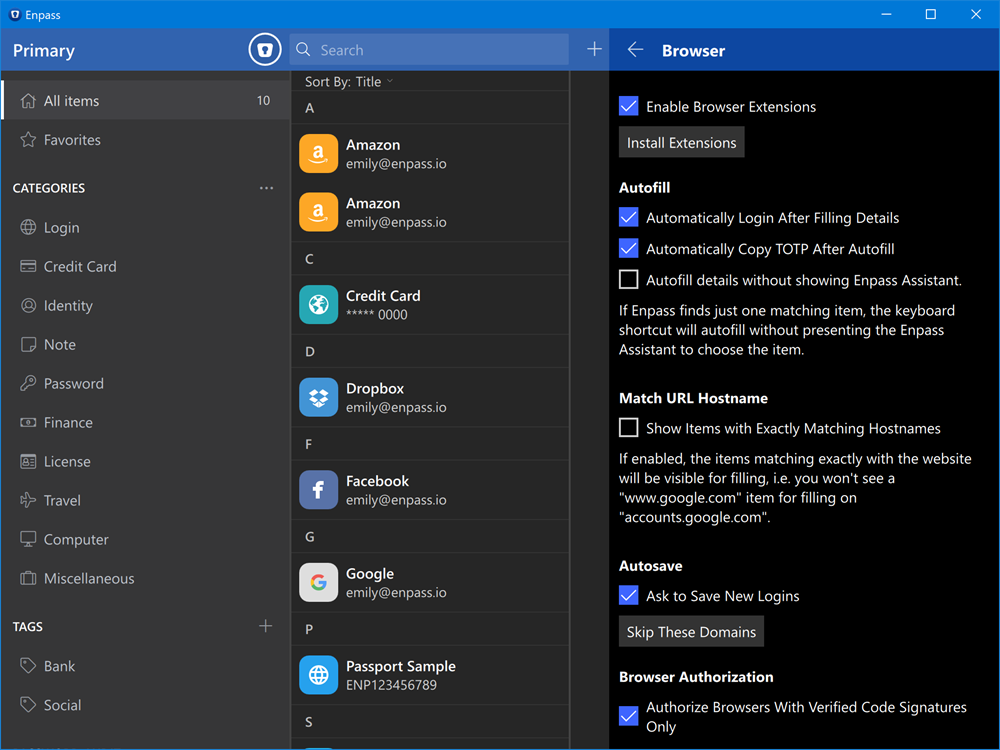Click the Social tag icon
Viewport: 1000px width, 750px height.
pyautogui.click(x=28, y=705)
